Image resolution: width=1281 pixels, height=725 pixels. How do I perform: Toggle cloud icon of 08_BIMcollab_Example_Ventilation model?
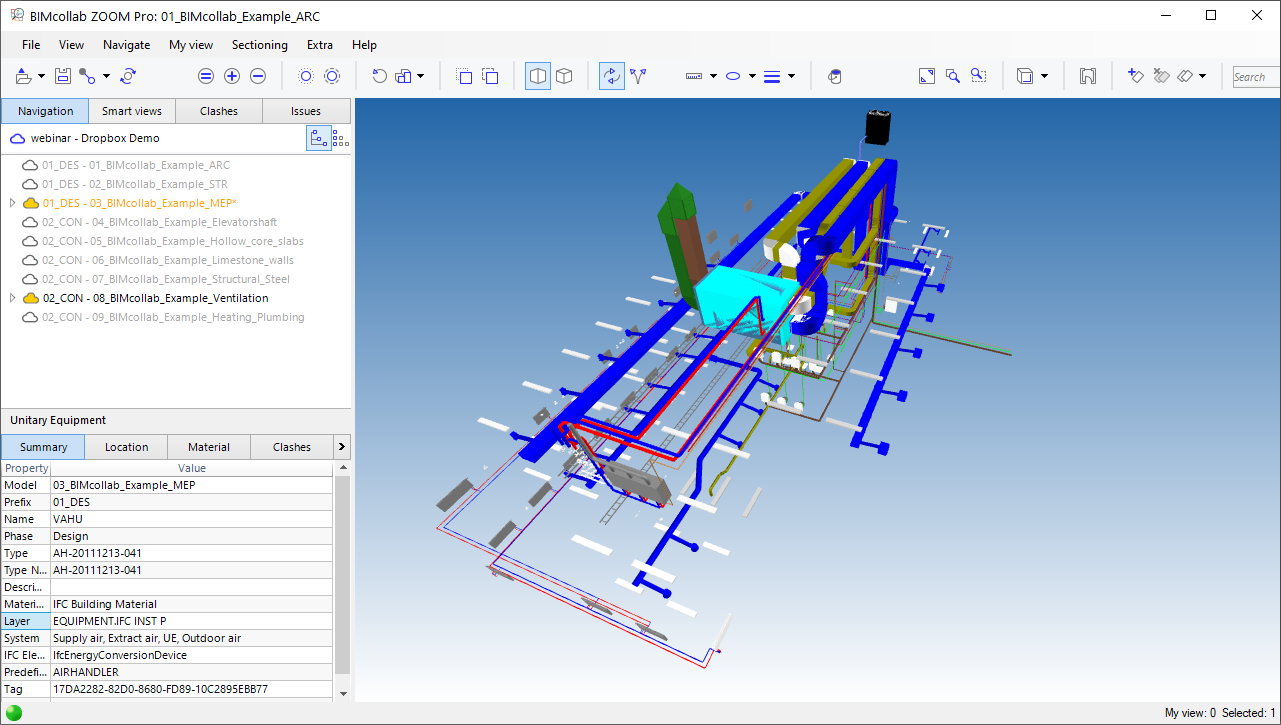31,298
